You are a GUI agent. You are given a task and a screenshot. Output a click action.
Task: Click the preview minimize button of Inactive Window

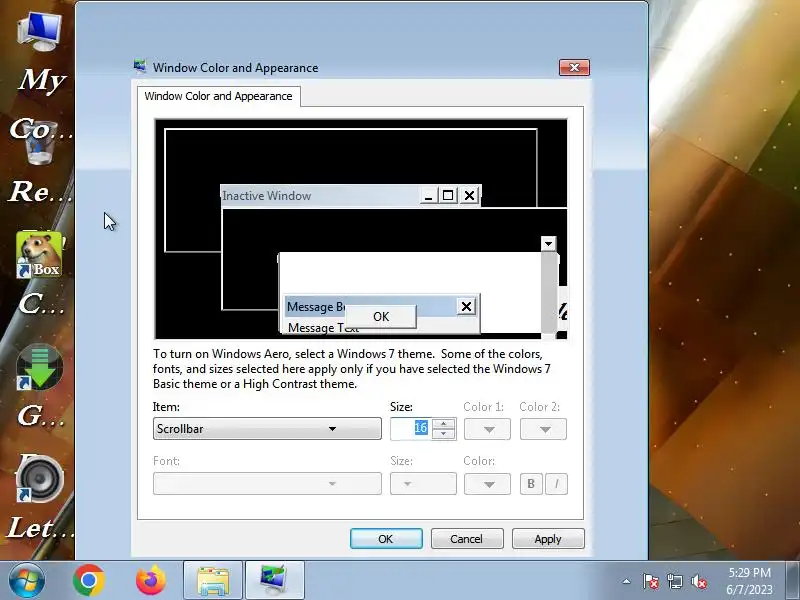click(x=428, y=195)
